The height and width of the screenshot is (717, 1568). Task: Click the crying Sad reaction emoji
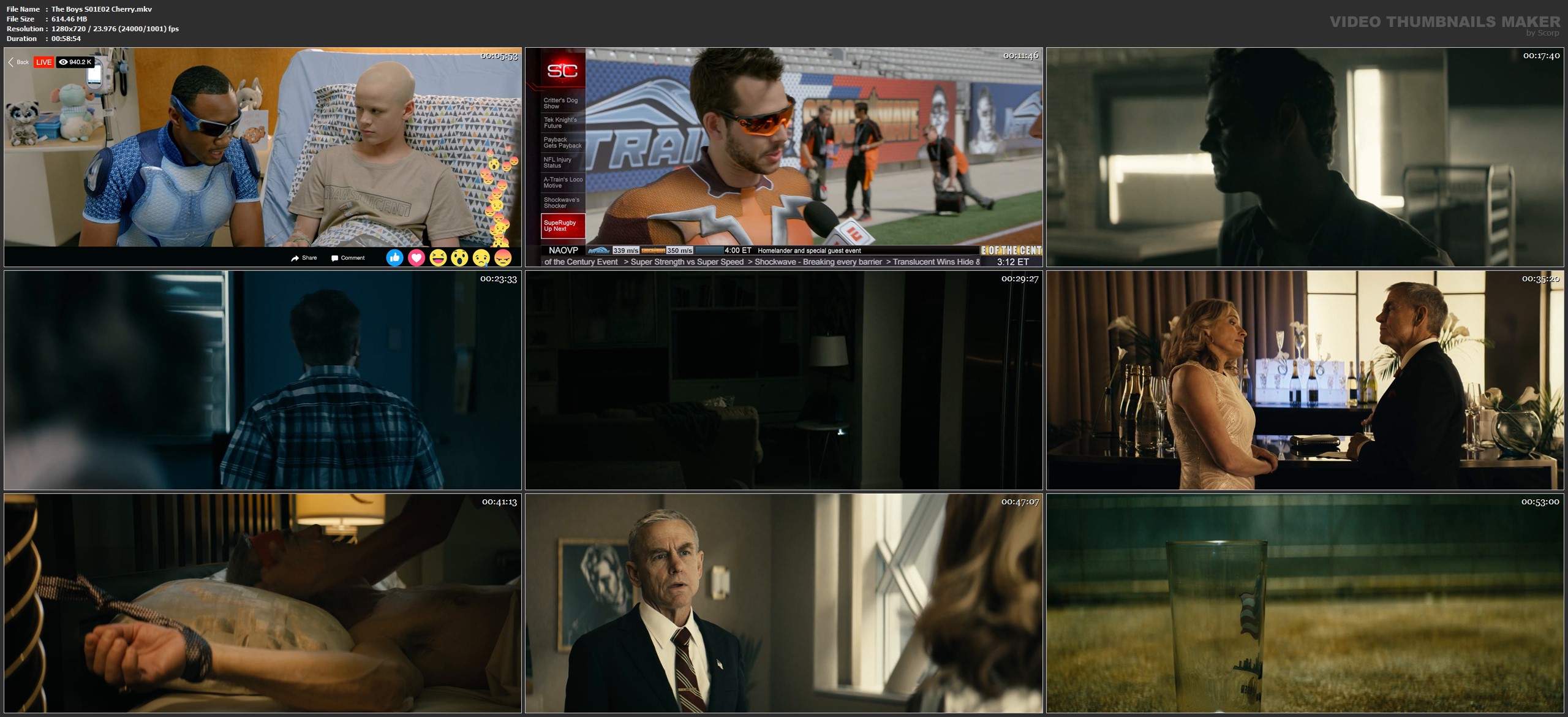coord(481,258)
